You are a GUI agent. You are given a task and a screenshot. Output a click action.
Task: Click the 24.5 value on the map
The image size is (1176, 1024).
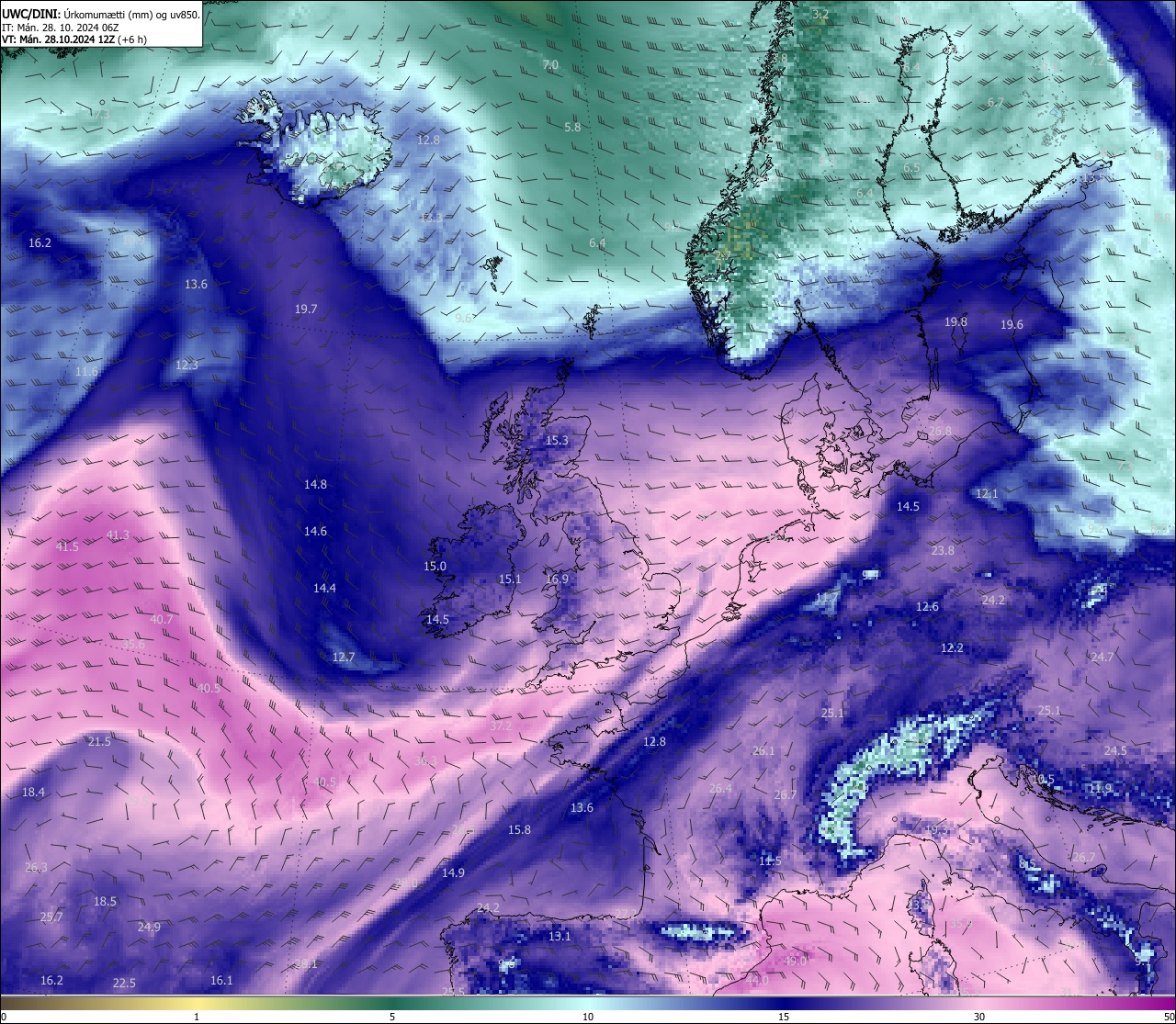[x=1114, y=751]
